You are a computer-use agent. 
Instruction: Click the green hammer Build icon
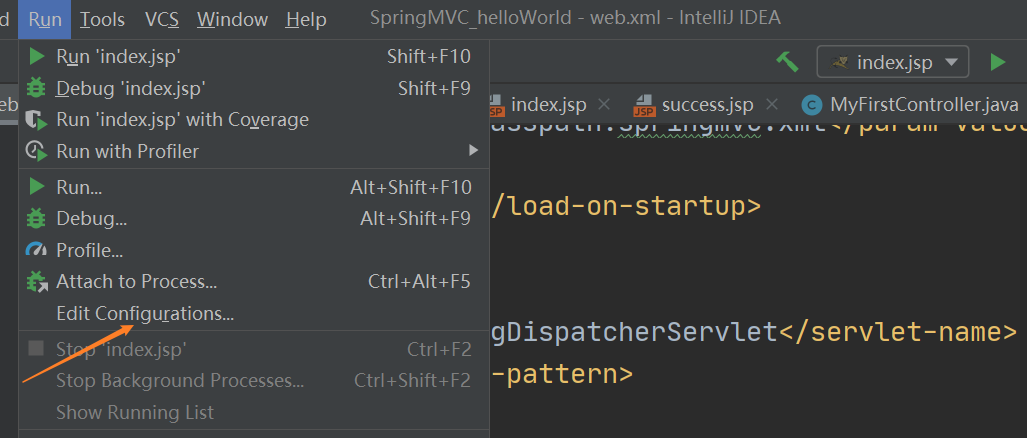(788, 62)
